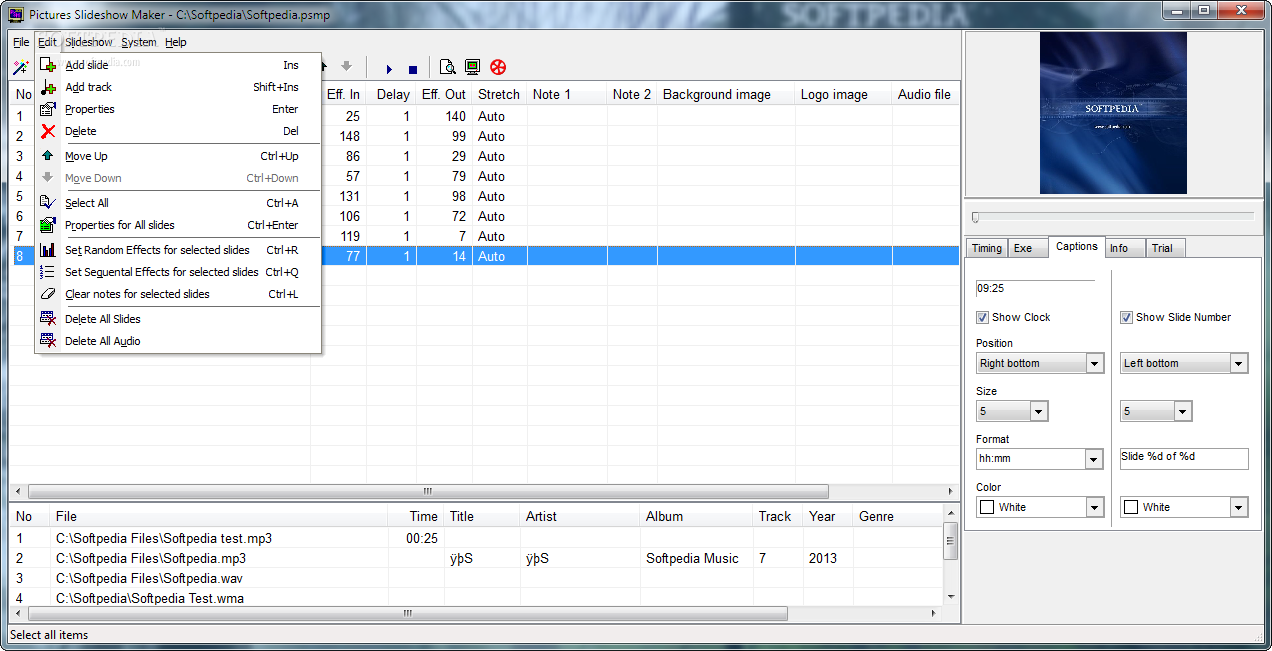Open the clock Color White dropdown

click(1040, 507)
